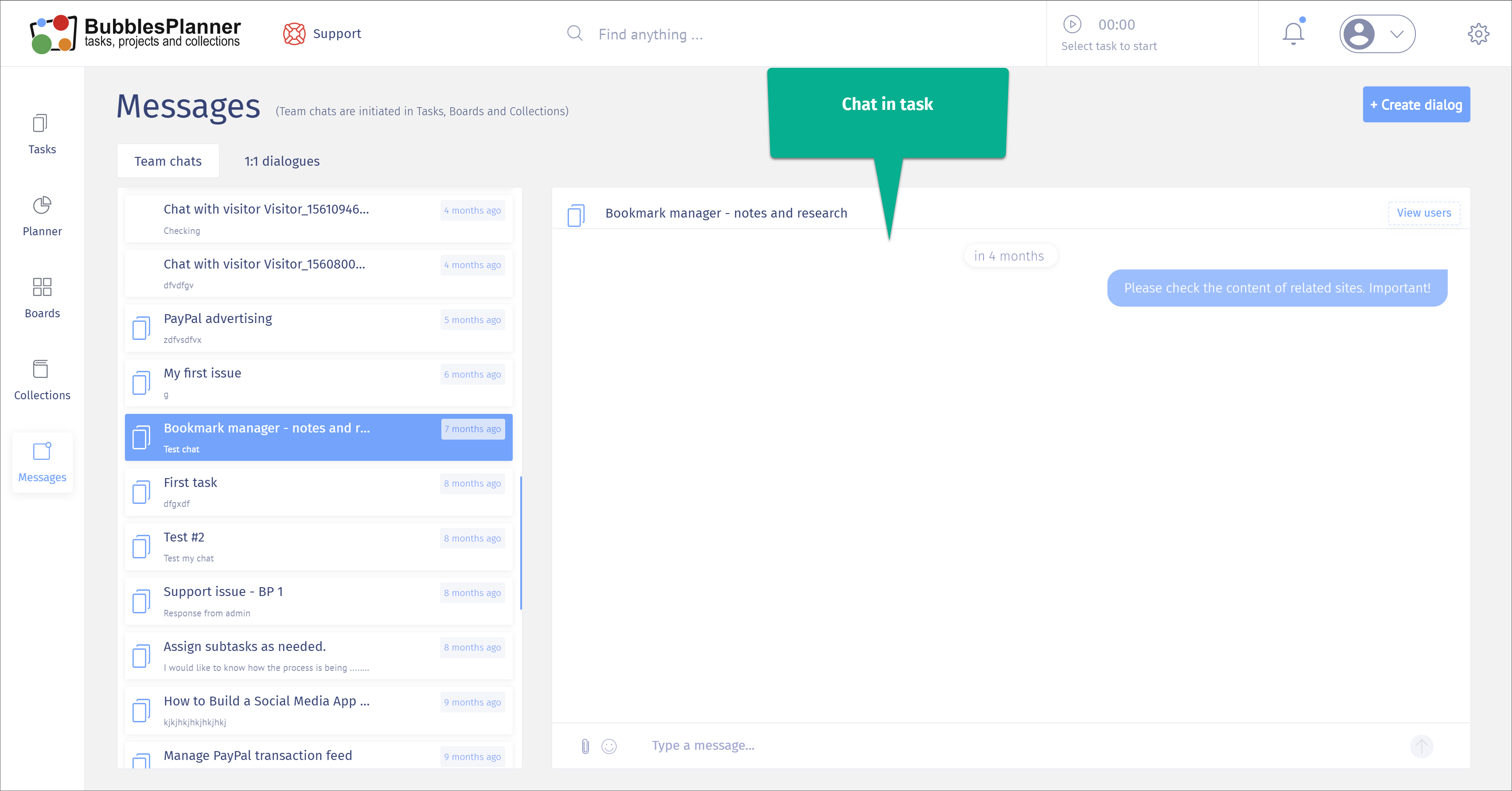Open Chat with visitor Visitor_15610946 conversation
1512x791 pixels.
[319, 219]
